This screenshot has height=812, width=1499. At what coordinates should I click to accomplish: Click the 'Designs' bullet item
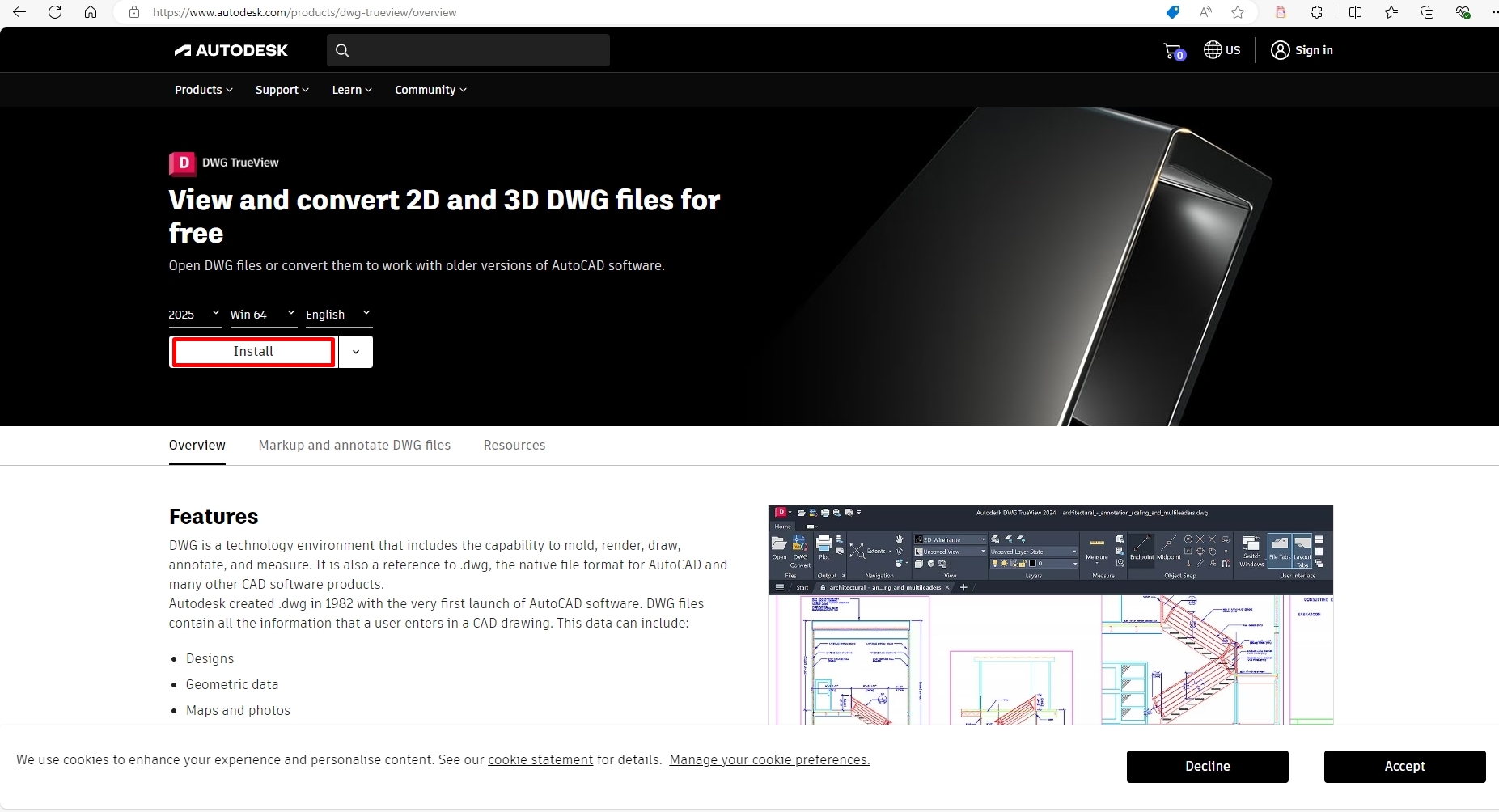click(210, 658)
